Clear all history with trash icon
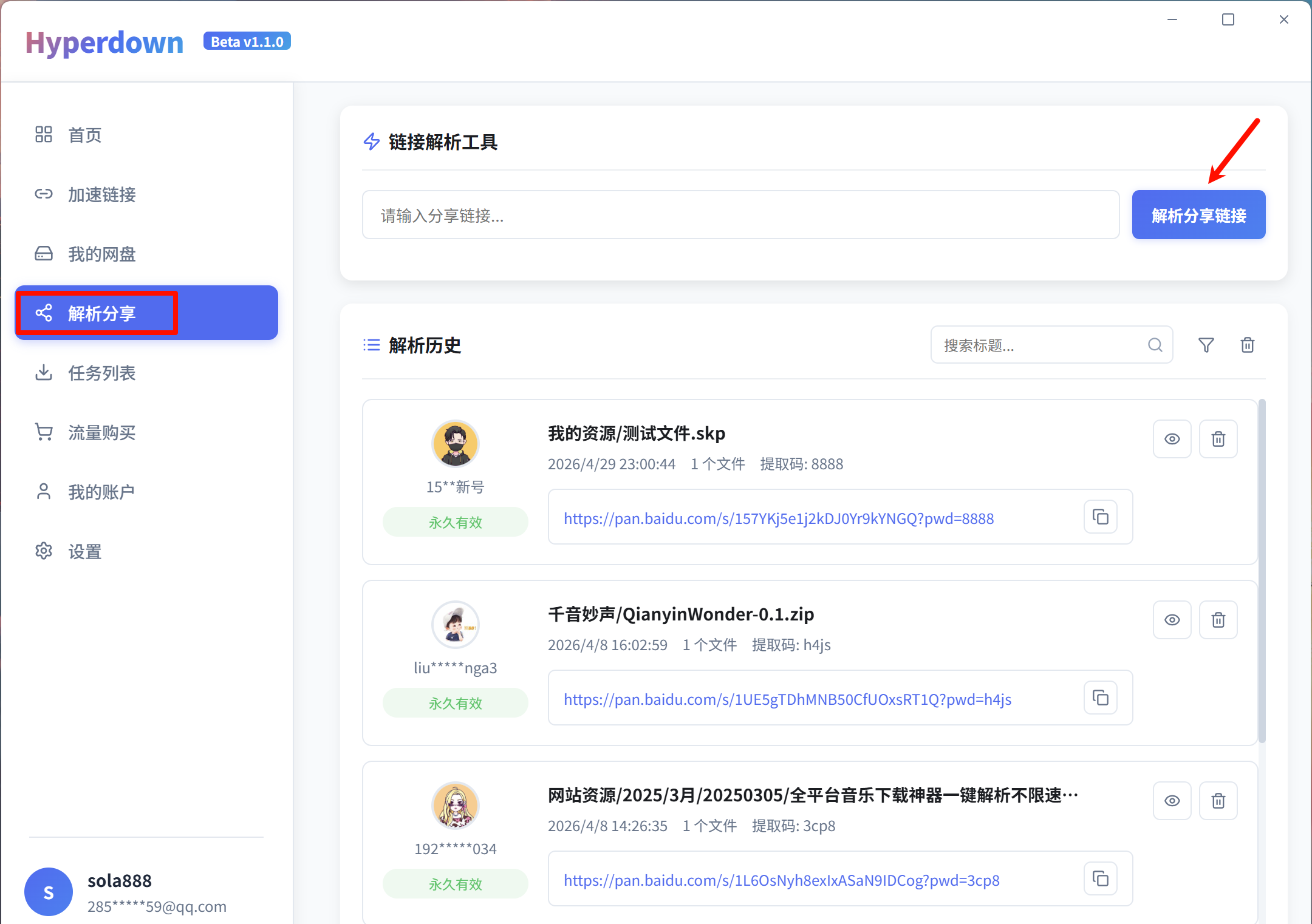The height and width of the screenshot is (924, 1312). tap(1248, 345)
